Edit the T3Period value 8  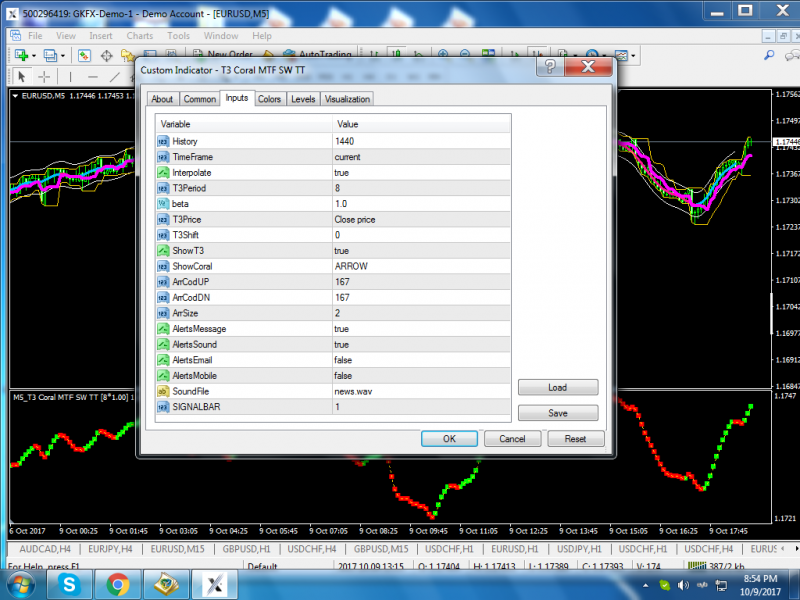[421, 188]
